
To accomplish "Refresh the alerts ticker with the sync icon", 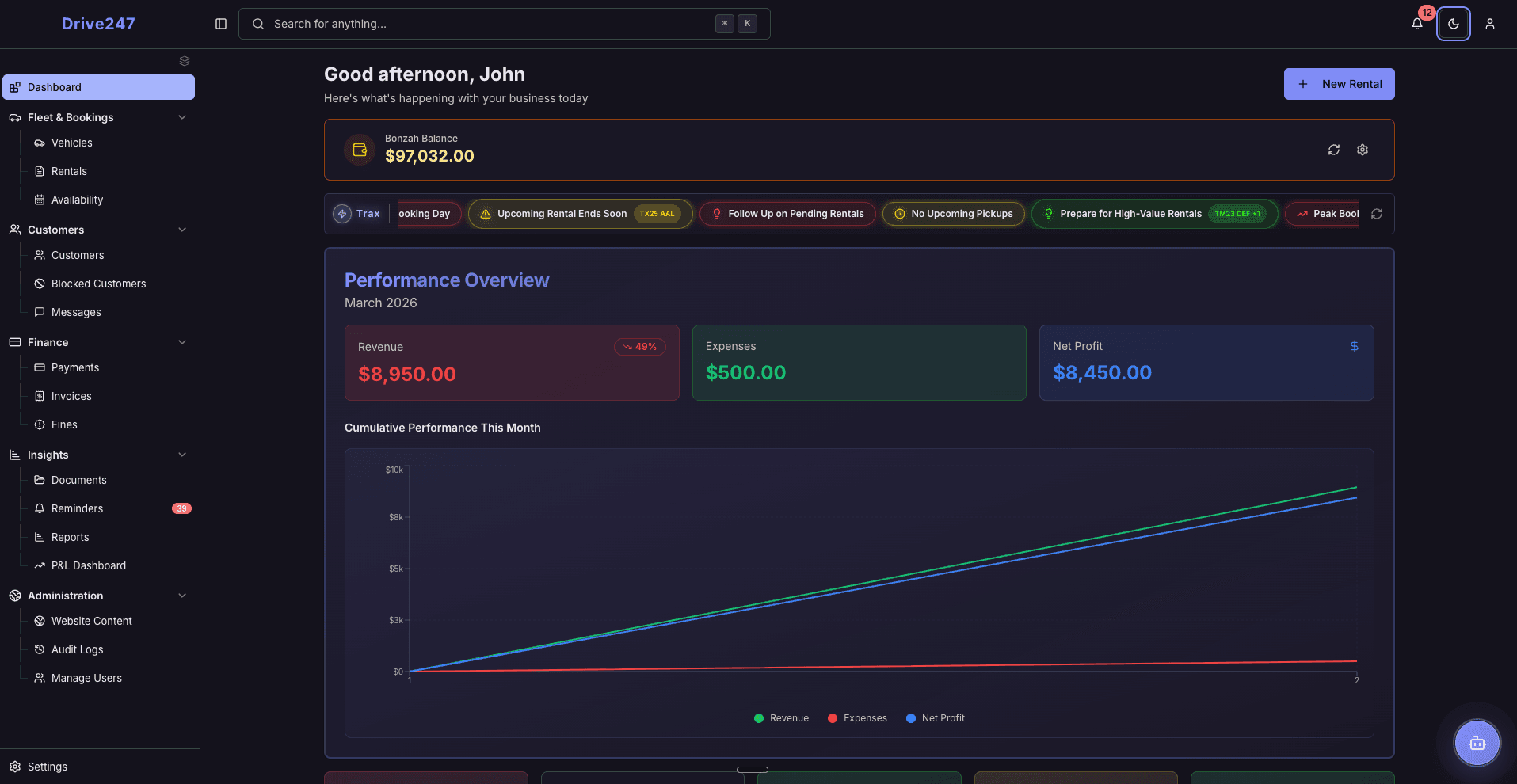I will pos(1378,214).
